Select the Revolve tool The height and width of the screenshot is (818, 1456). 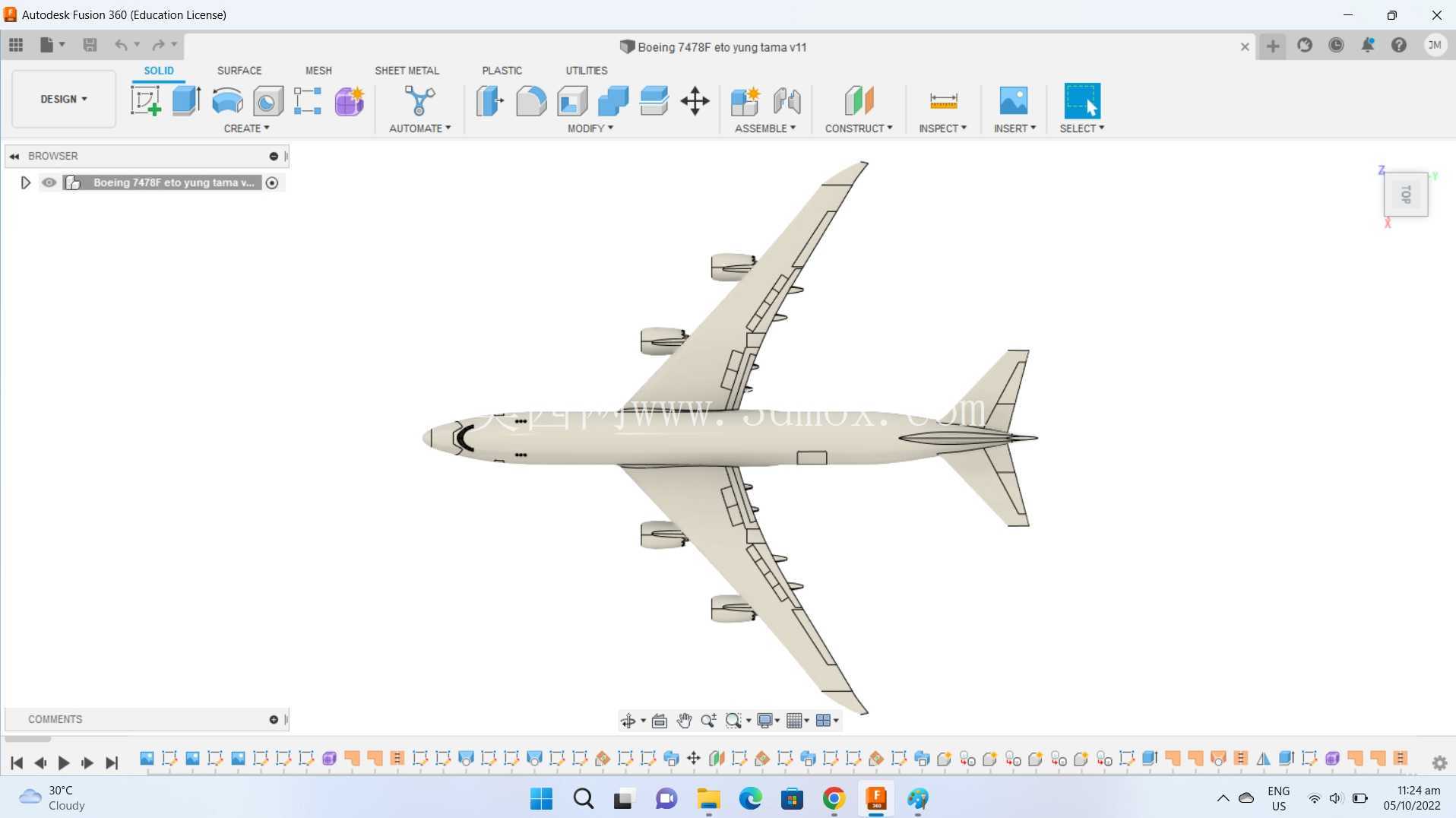point(227,100)
